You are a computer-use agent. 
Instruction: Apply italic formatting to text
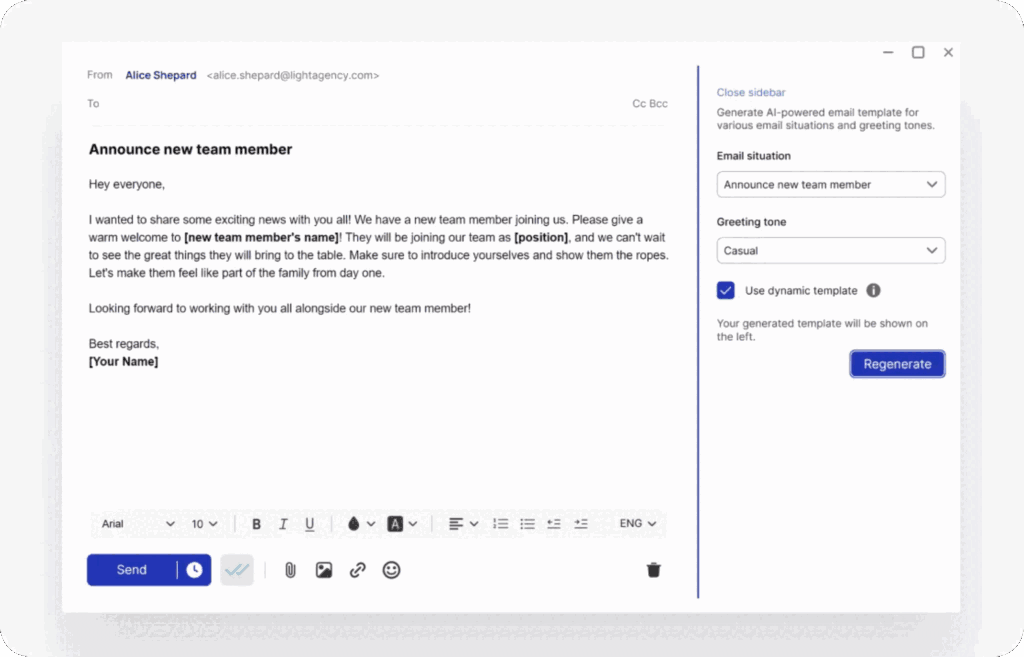(x=283, y=523)
